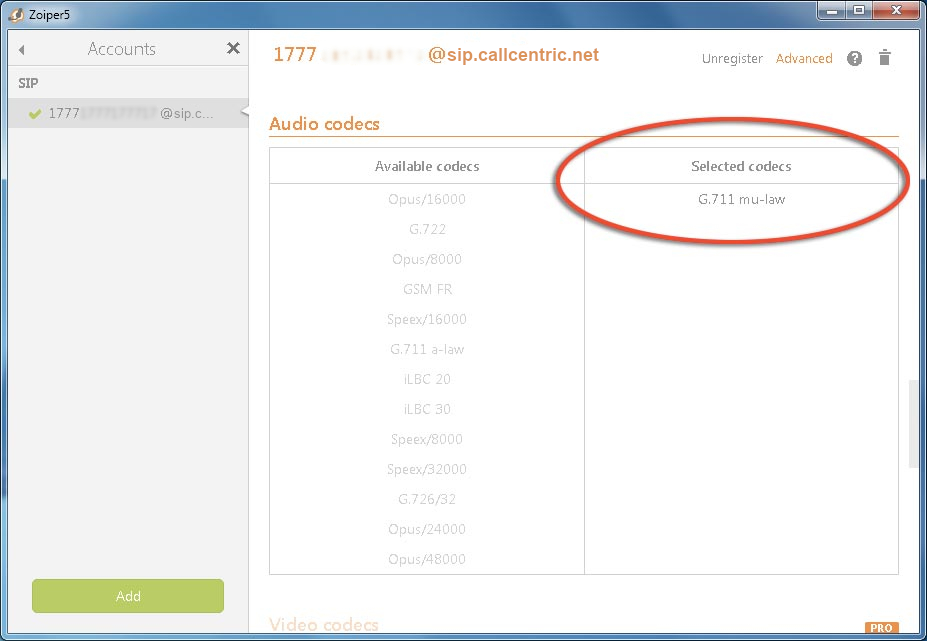Screen dimensions: 927x641
Task: Maximize the Zoiper5 window
Action: pos(859,11)
